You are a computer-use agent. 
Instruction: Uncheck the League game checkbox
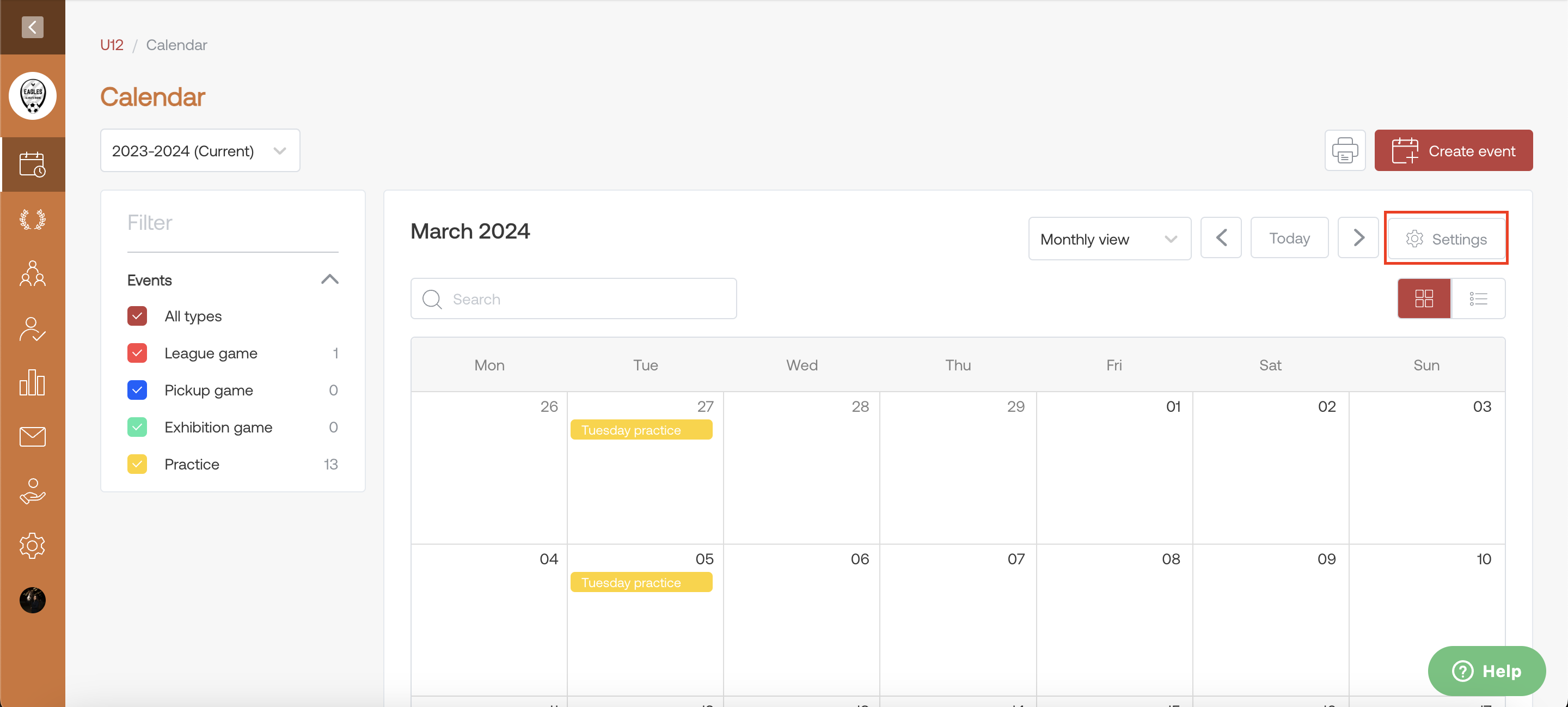[x=137, y=353]
